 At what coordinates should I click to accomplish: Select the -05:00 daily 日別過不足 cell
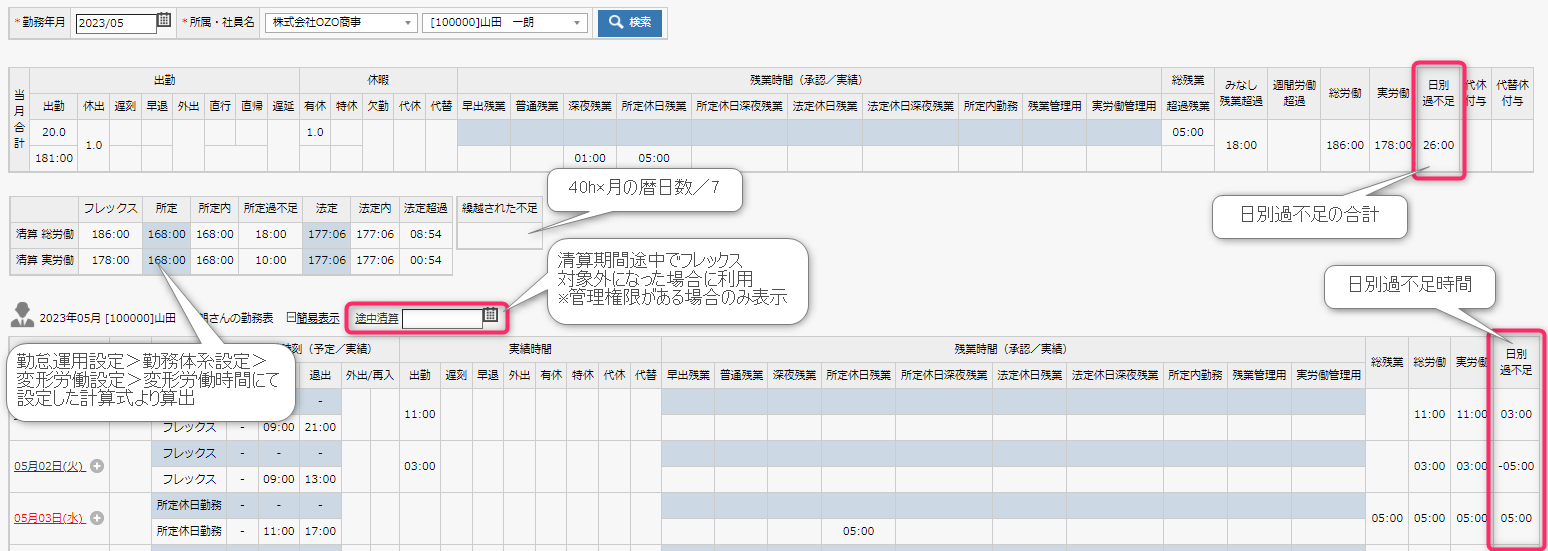tap(1516, 466)
